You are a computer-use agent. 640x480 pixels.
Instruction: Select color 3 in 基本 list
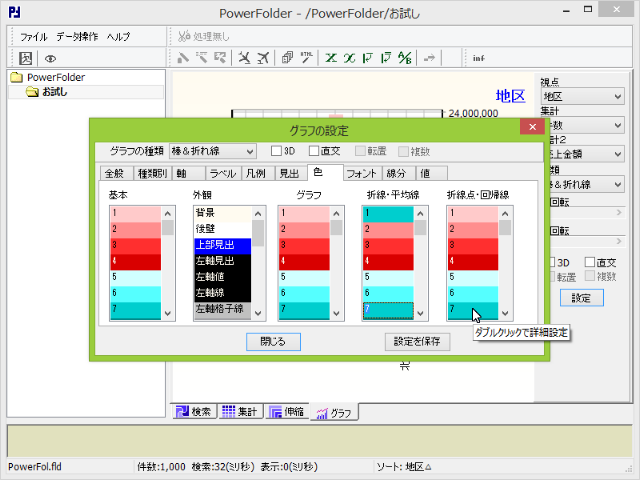pyautogui.click(x=136, y=246)
